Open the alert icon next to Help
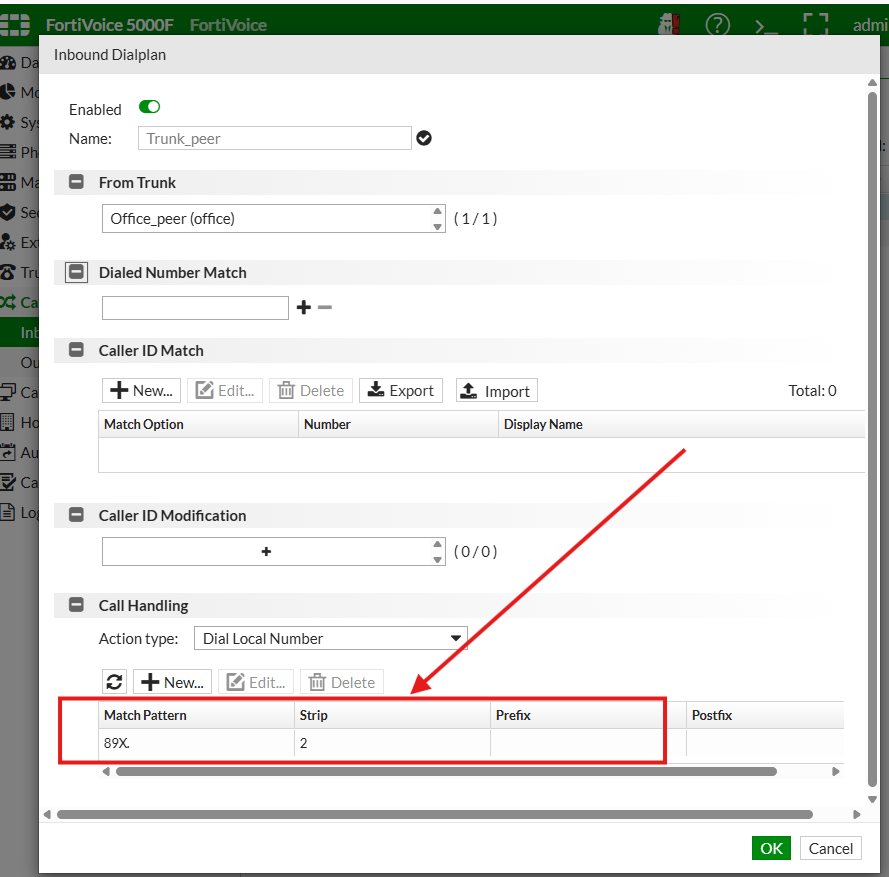The height and width of the screenshot is (877, 889). point(669,25)
